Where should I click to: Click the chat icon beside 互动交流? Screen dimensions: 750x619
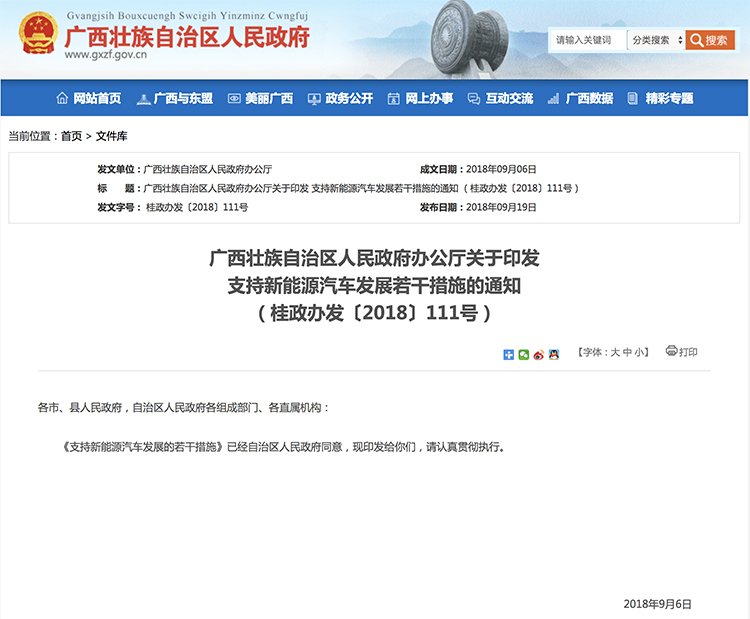[x=474, y=99]
